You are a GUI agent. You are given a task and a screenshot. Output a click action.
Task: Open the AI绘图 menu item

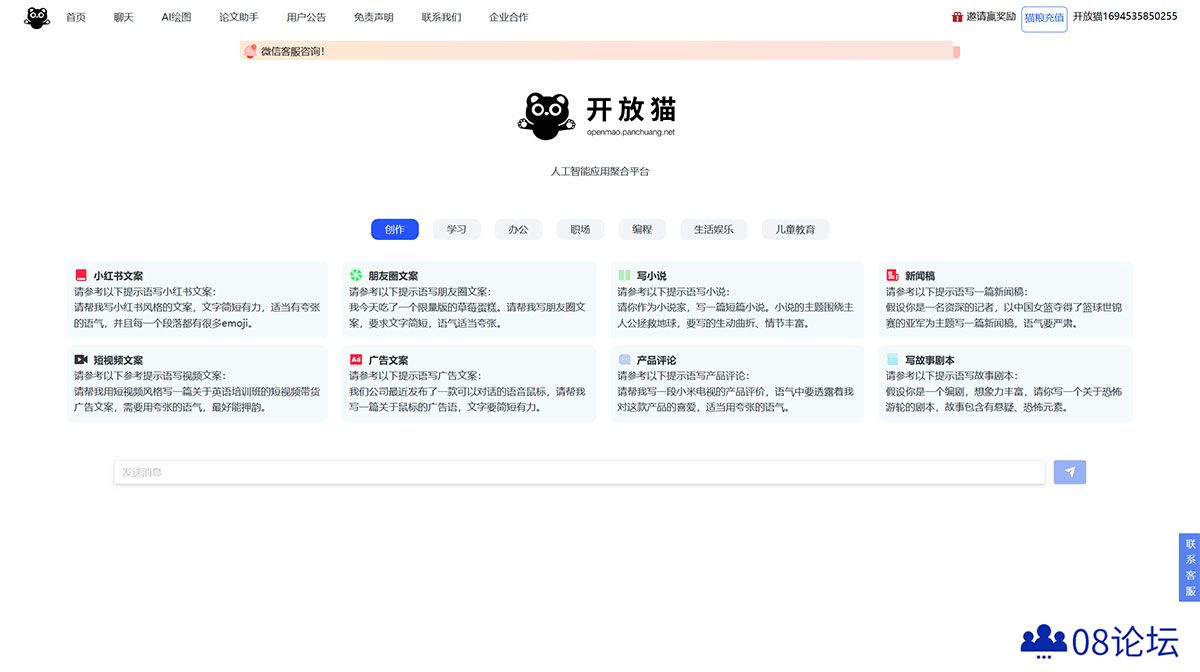(176, 17)
